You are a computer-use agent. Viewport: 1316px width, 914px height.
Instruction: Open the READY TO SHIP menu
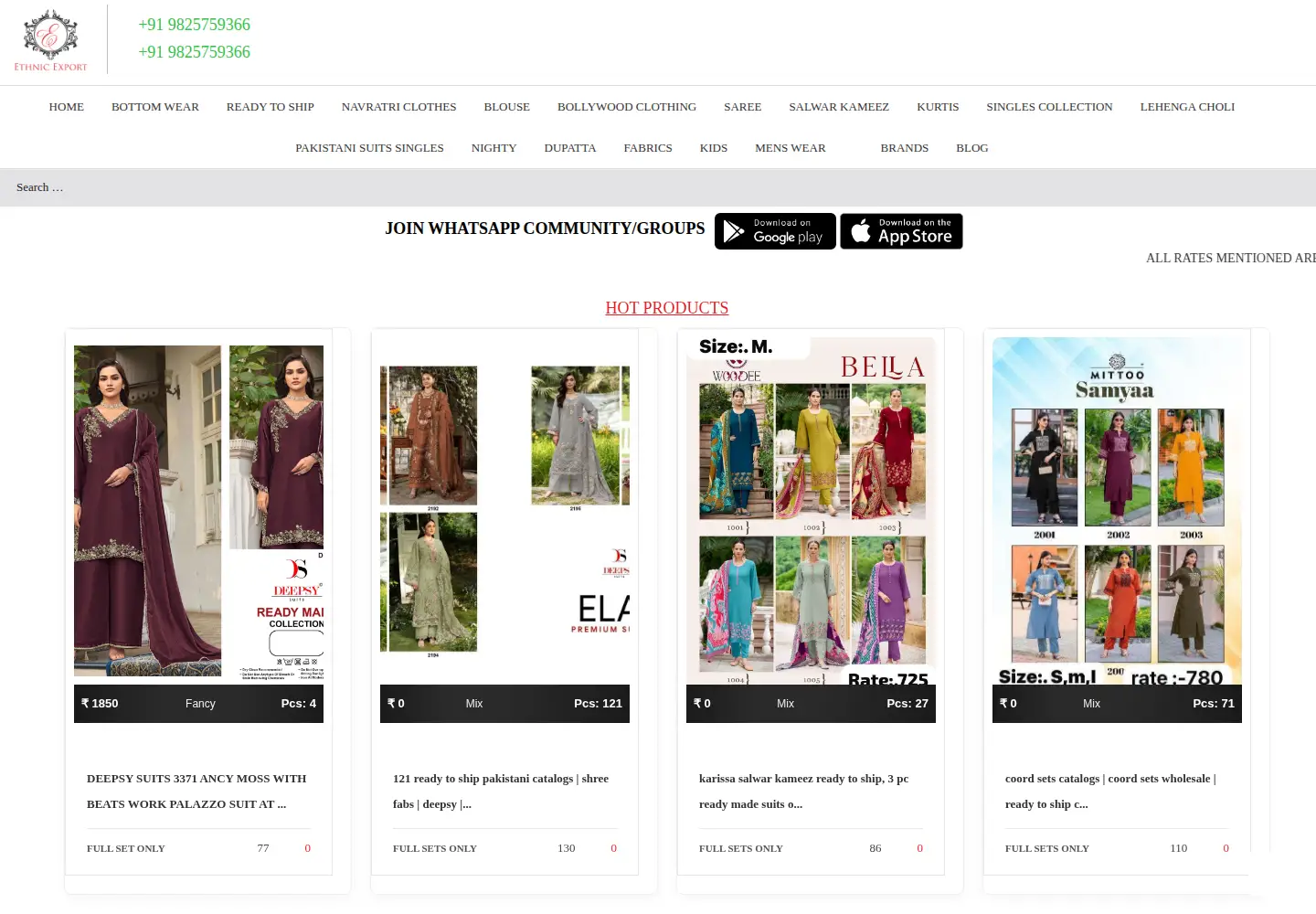pos(271,107)
